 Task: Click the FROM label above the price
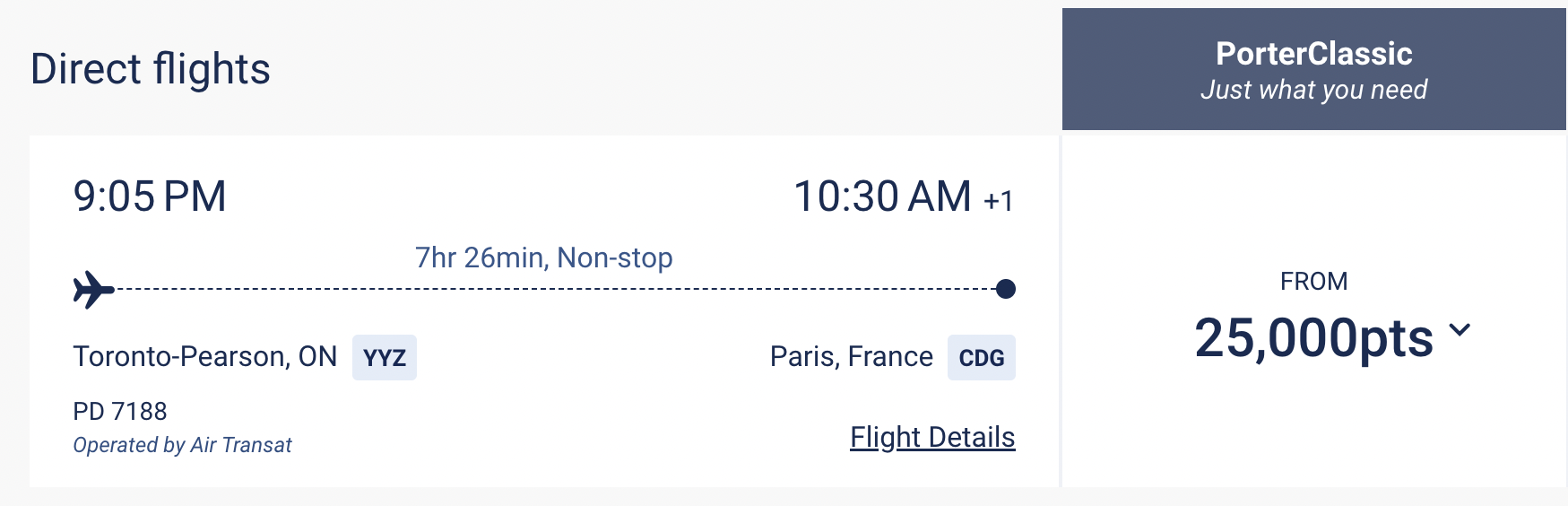click(1313, 282)
